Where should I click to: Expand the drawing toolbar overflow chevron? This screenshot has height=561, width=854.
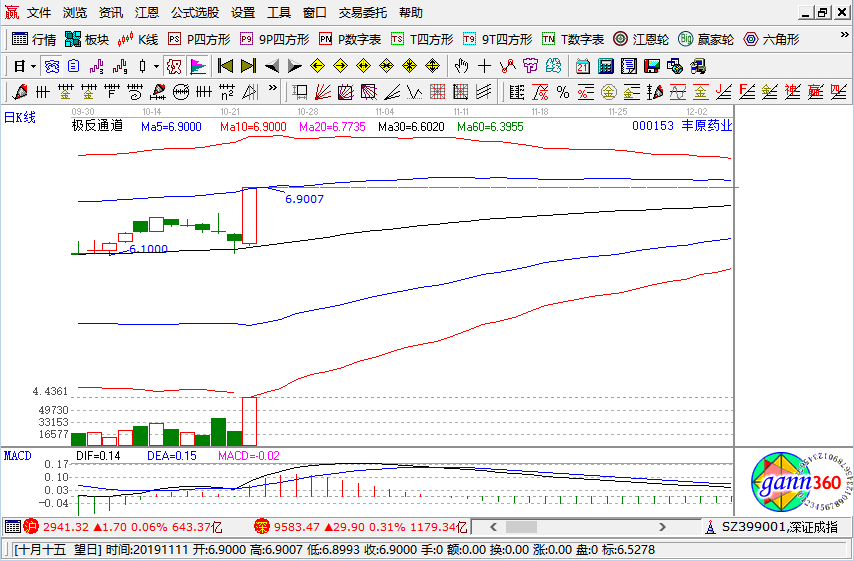pyautogui.click(x=272, y=87)
